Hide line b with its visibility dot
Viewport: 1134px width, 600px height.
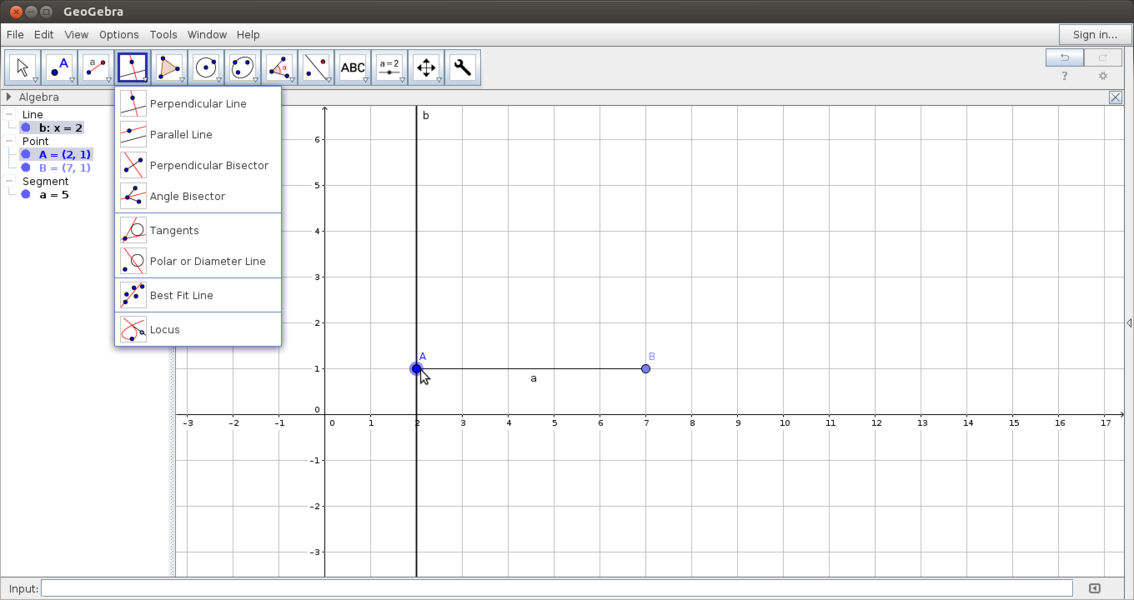25,128
